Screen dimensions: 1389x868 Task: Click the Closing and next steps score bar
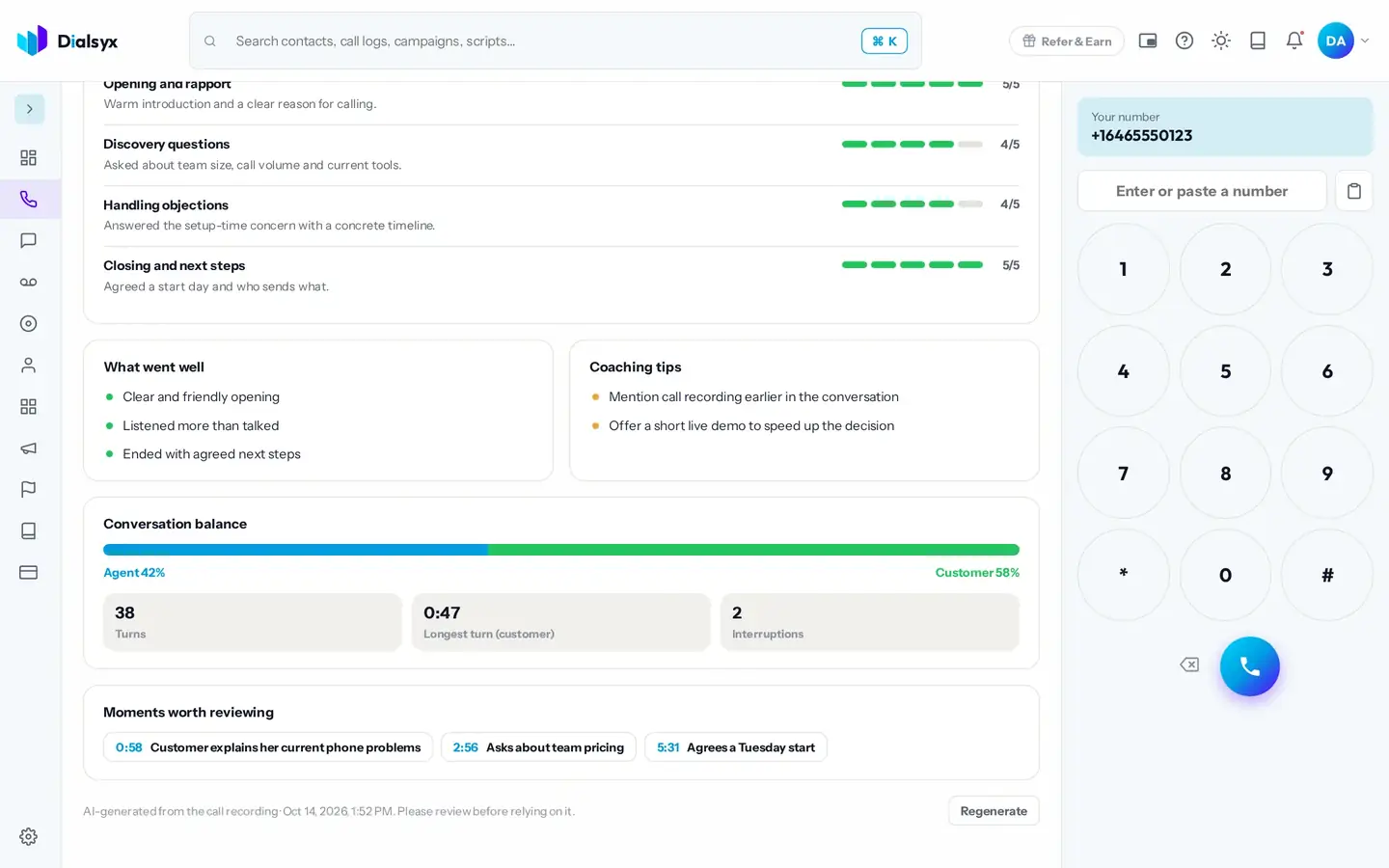pos(912,264)
